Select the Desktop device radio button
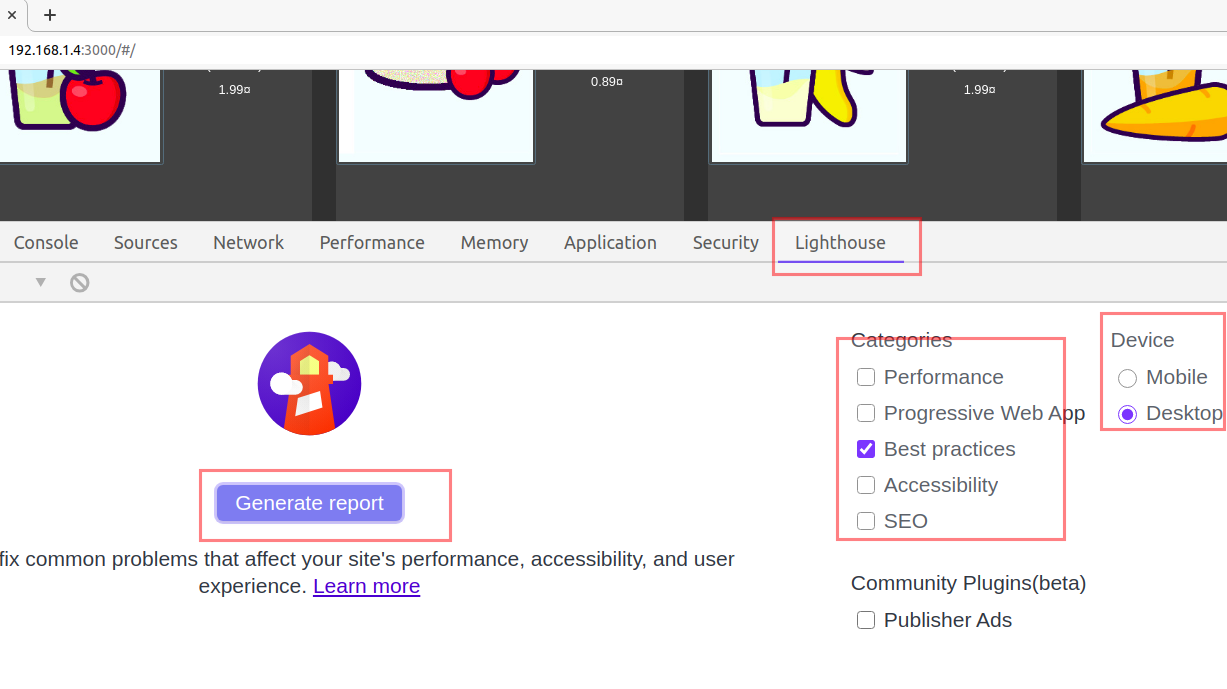 [1127, 414]
